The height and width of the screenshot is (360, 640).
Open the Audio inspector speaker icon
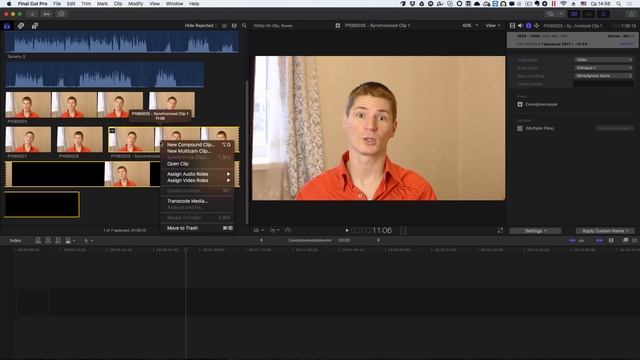(520, 26)
